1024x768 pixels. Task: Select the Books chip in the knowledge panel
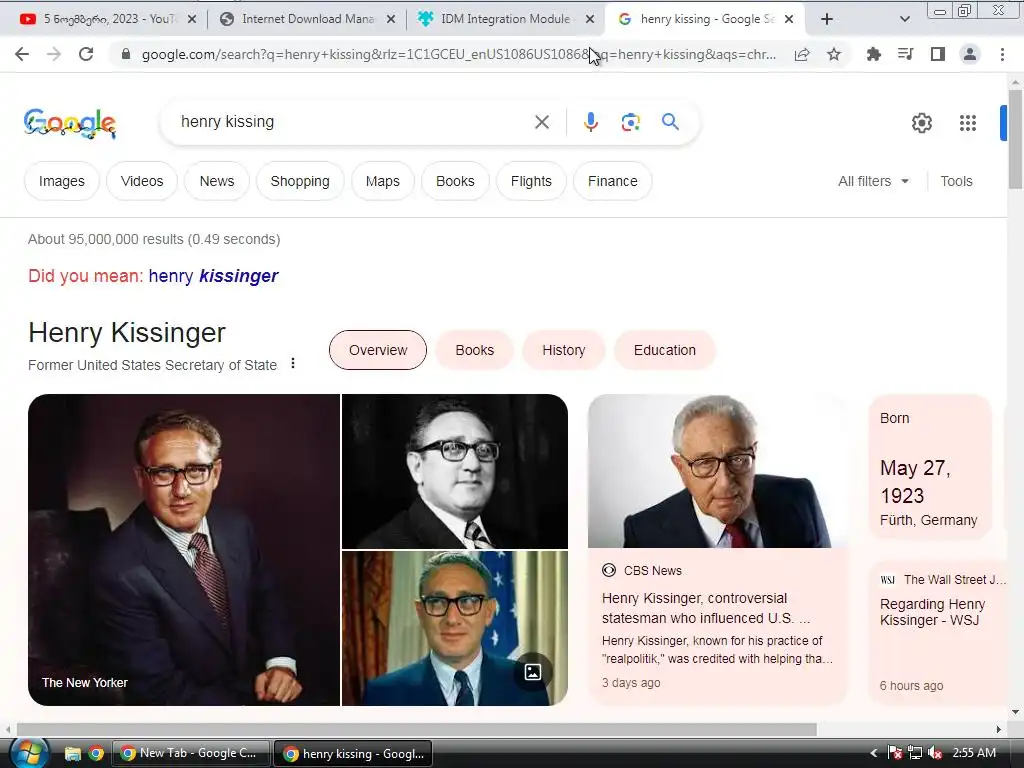[474, 350]
